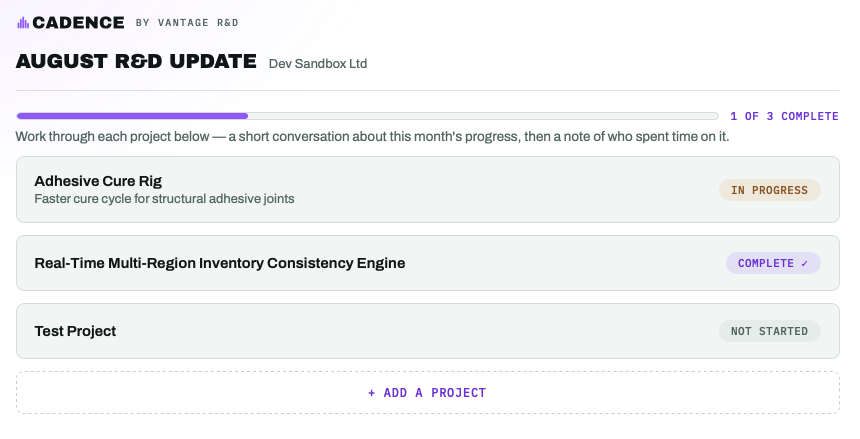860x439 pixels.
Task: Click the Real-Time Multi-Region Inventory title
Action: [x=220, y=263]
